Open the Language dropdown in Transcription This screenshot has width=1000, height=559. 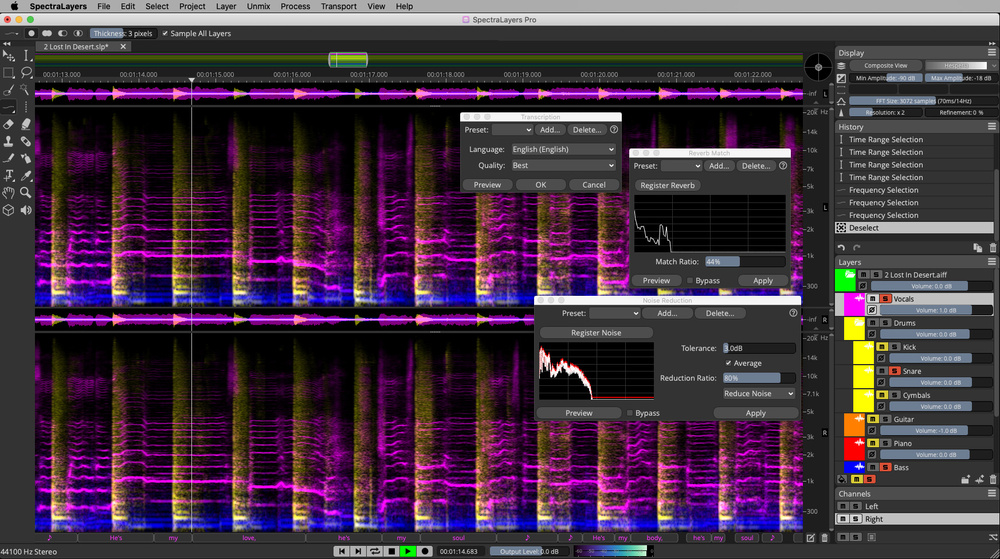(x=562, y=149)
